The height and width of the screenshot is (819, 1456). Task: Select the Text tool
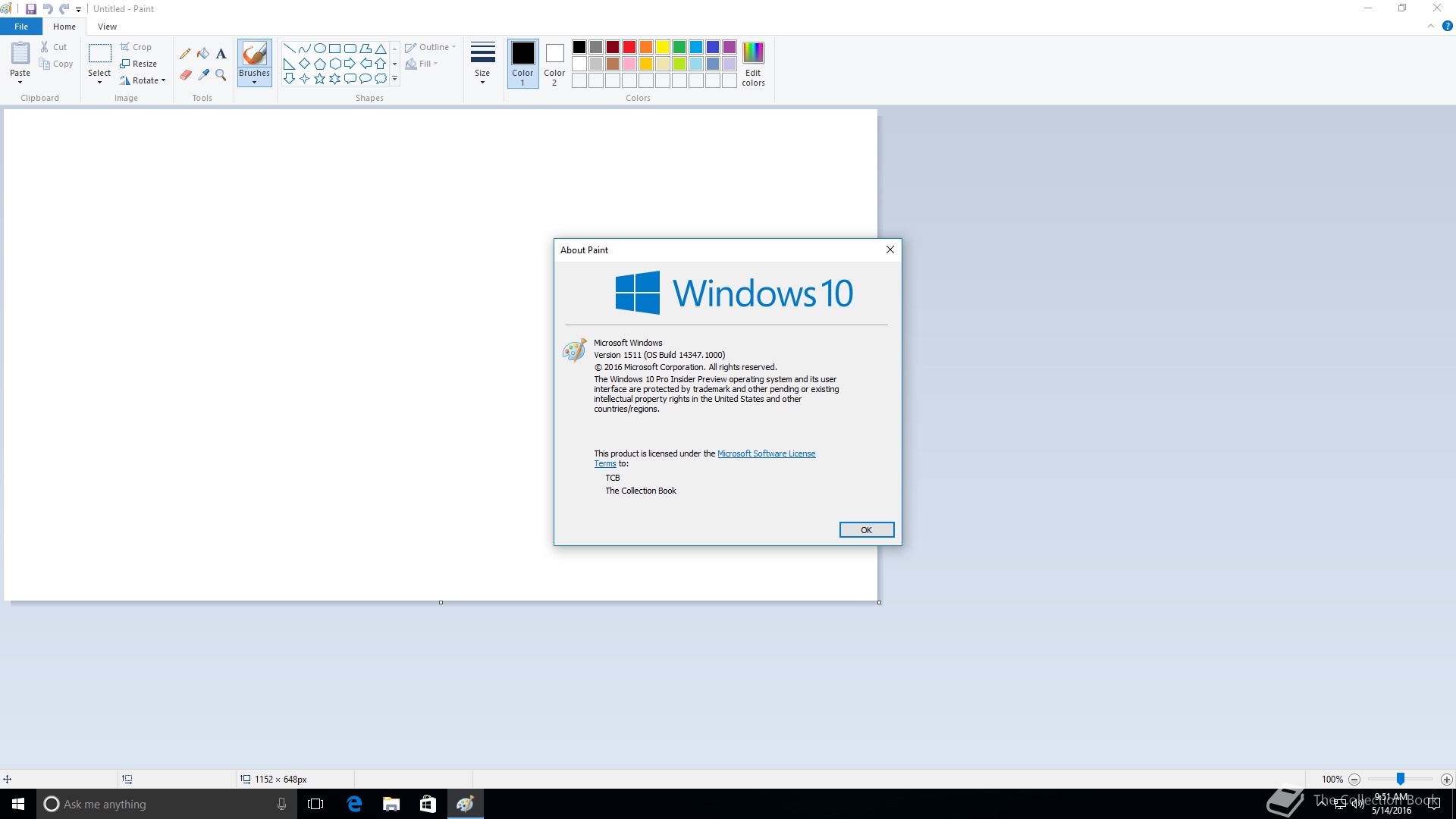pyautogui.click(x=221, y=54)
